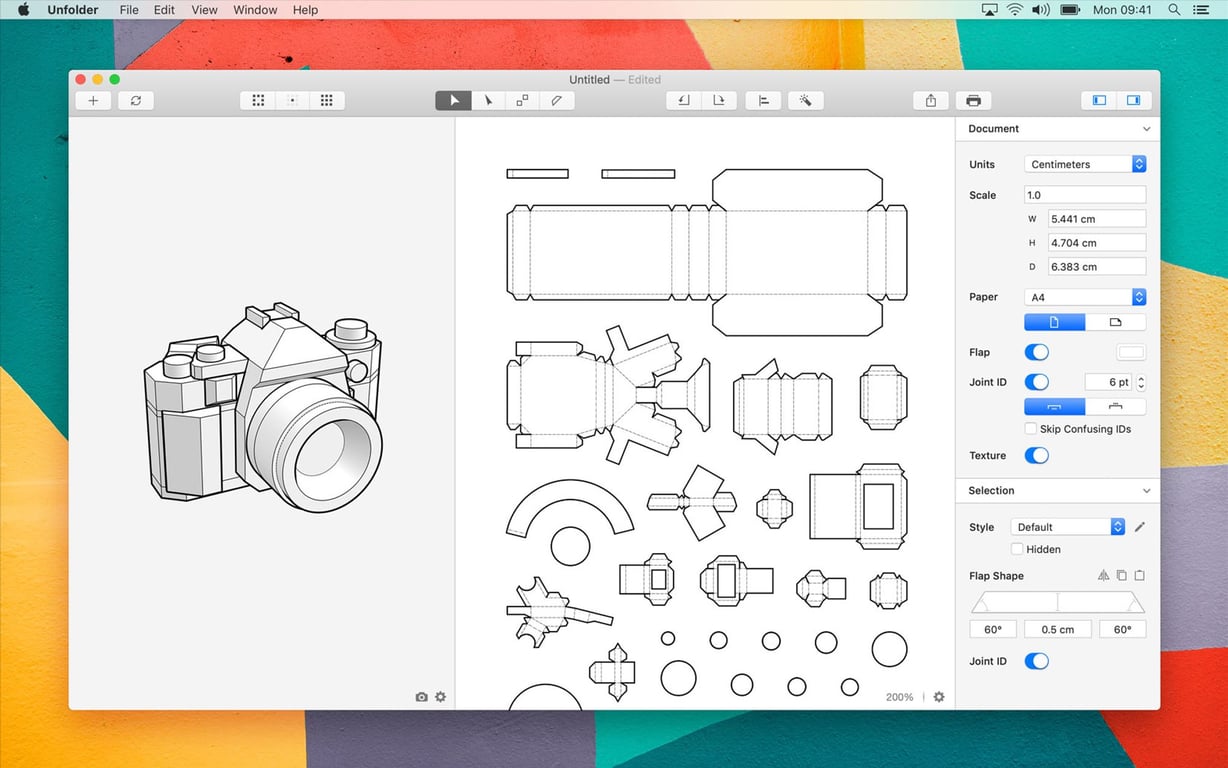Check the Skip Confusing IDs checkbox

tap(1030, 428)
